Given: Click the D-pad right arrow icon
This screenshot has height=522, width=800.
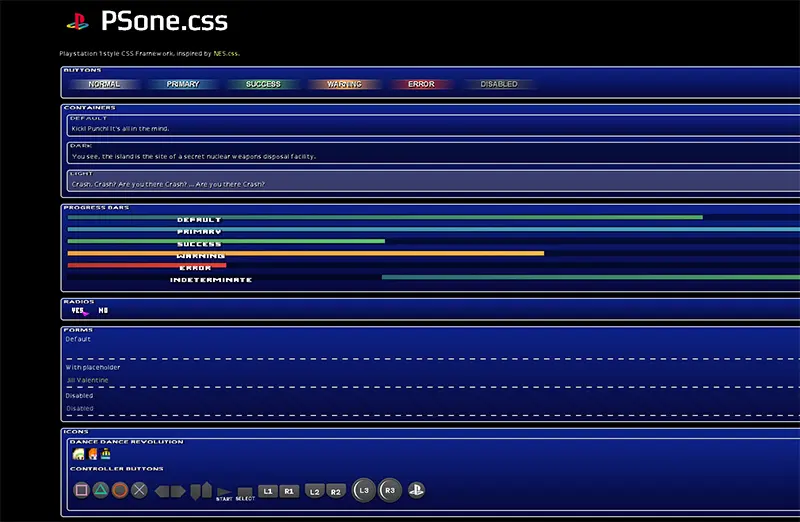Looking at the screenshot, I should pyautogui.click(x=178, y=491).
